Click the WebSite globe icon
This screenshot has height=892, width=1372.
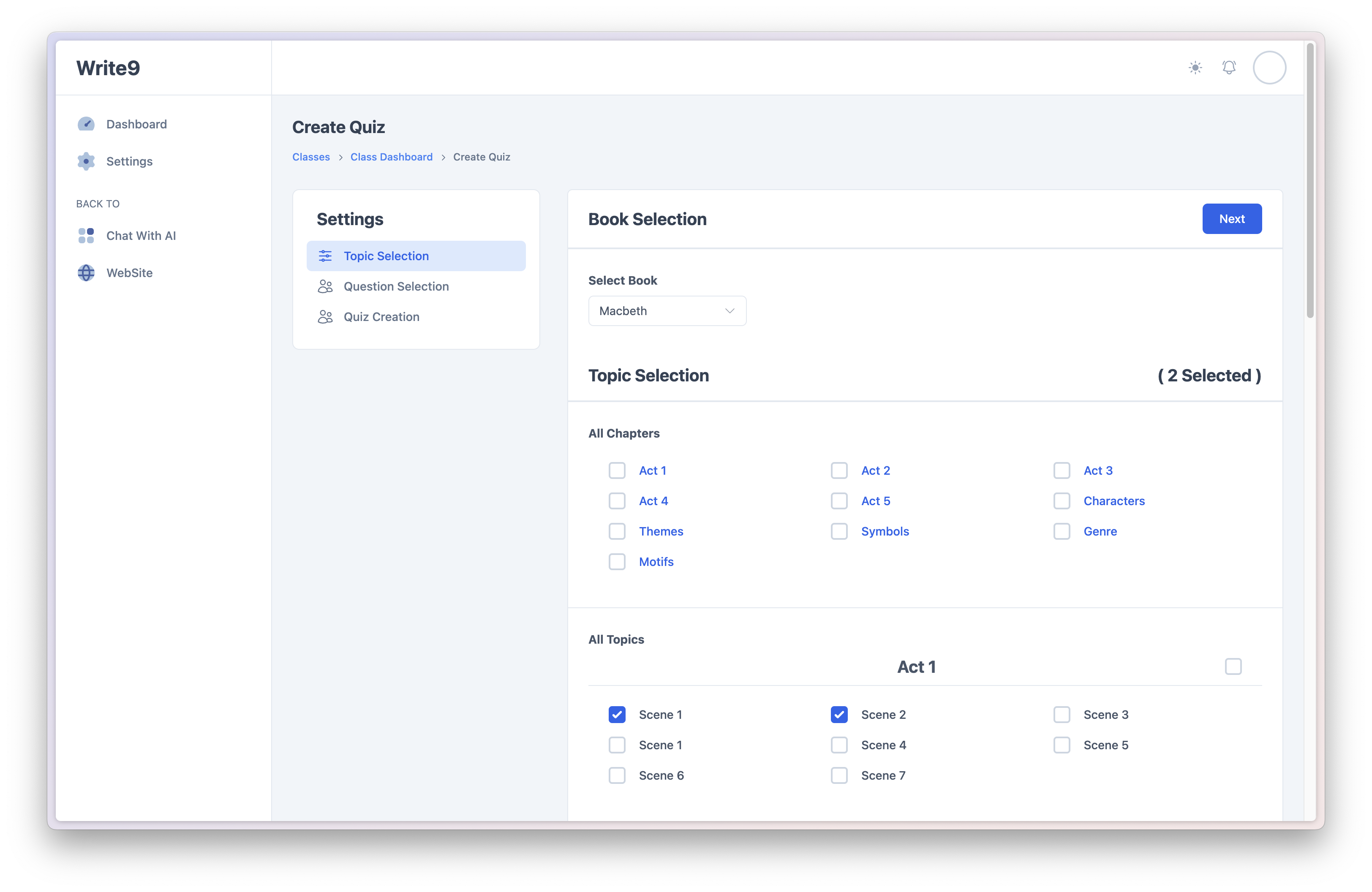click(x=86, y=272)
